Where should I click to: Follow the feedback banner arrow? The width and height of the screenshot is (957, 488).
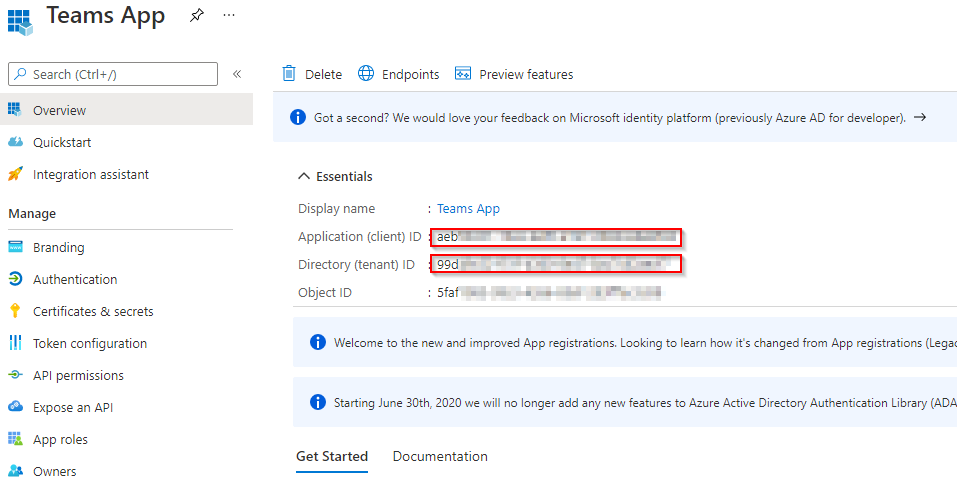point(920,117)
